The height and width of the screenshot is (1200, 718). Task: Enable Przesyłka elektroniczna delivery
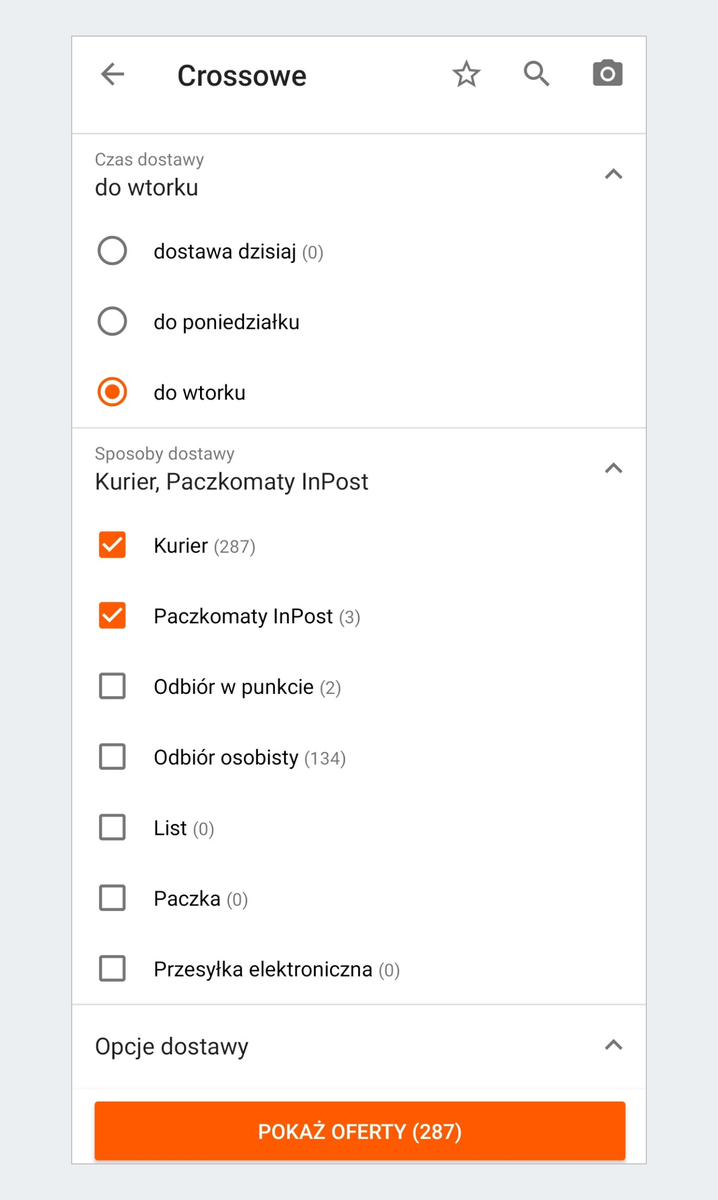[112, 968]
